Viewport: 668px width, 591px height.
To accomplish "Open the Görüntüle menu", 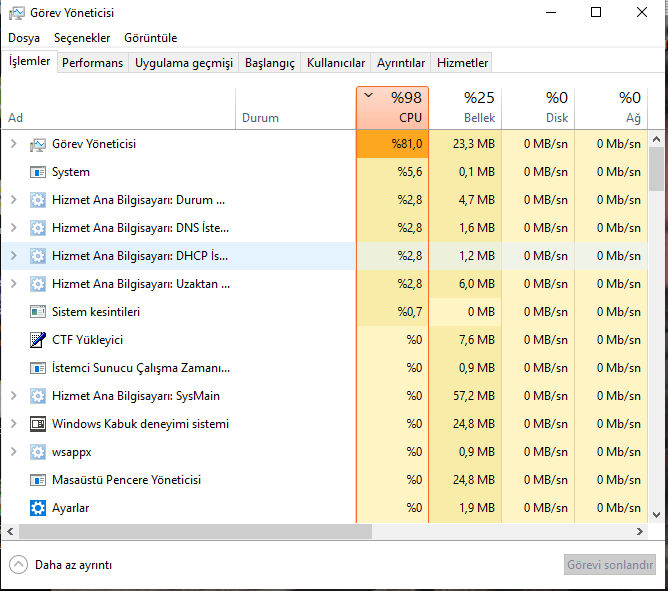I will point(150,38).
